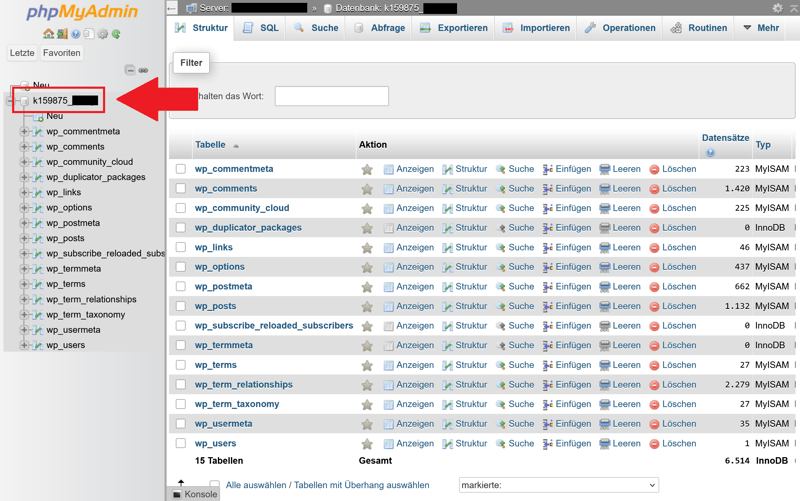Click the filter text input field
Viewport: 800px width, 501px height.
(x=331, y=96)
